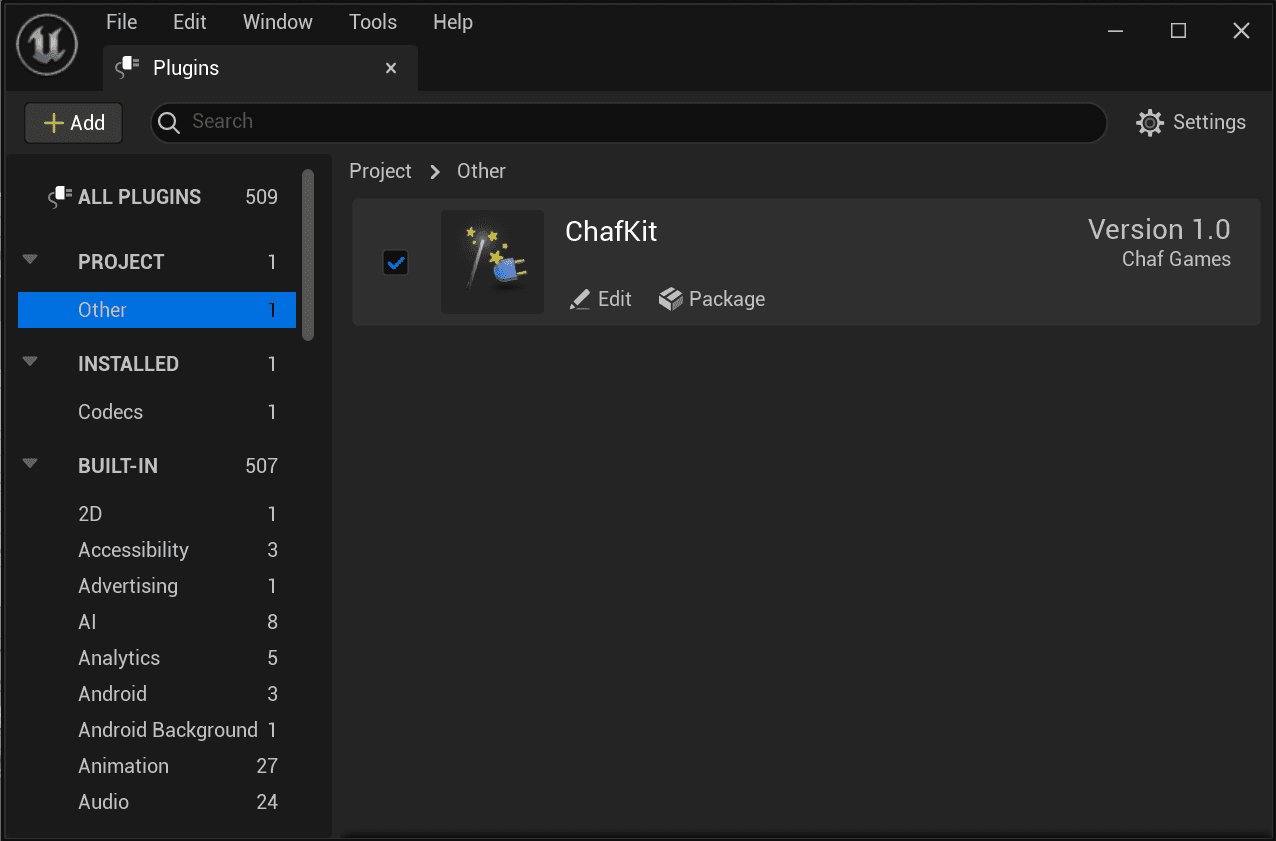Viewport: 1276px width, 841px height.
Task: Select the Plugins tab
Action: point(260,68)
